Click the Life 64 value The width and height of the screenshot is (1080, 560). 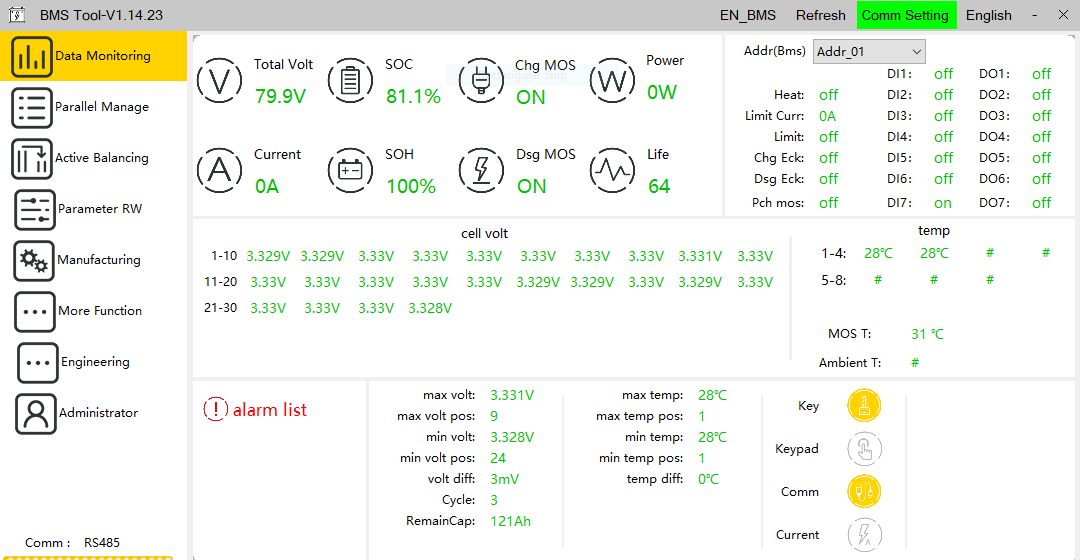659,187
